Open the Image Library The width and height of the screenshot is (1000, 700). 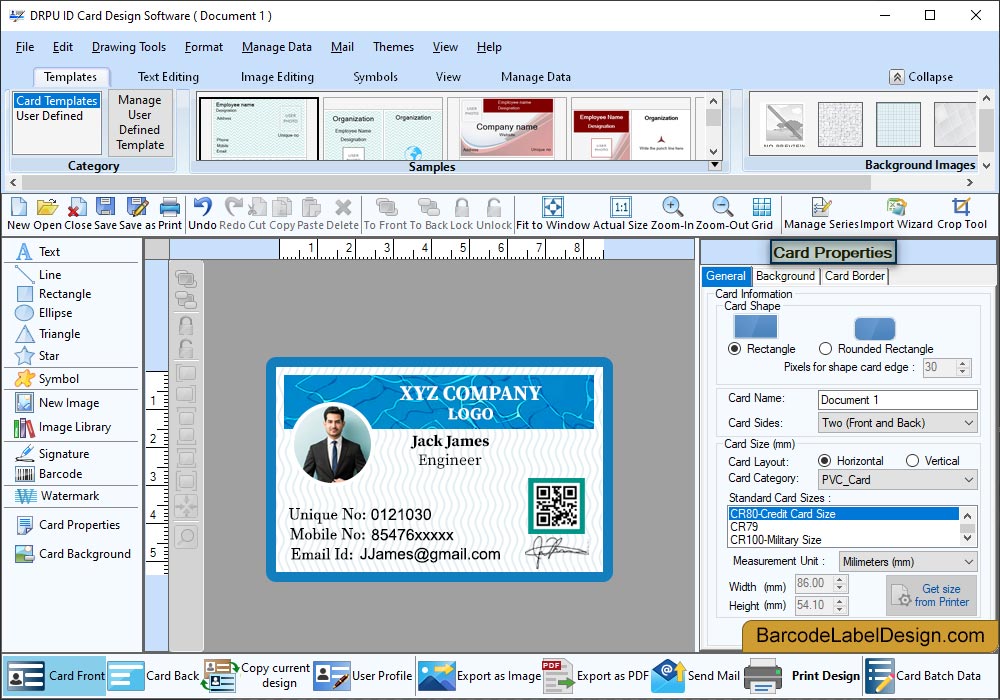pyautogui.click(x=62, y=427)
